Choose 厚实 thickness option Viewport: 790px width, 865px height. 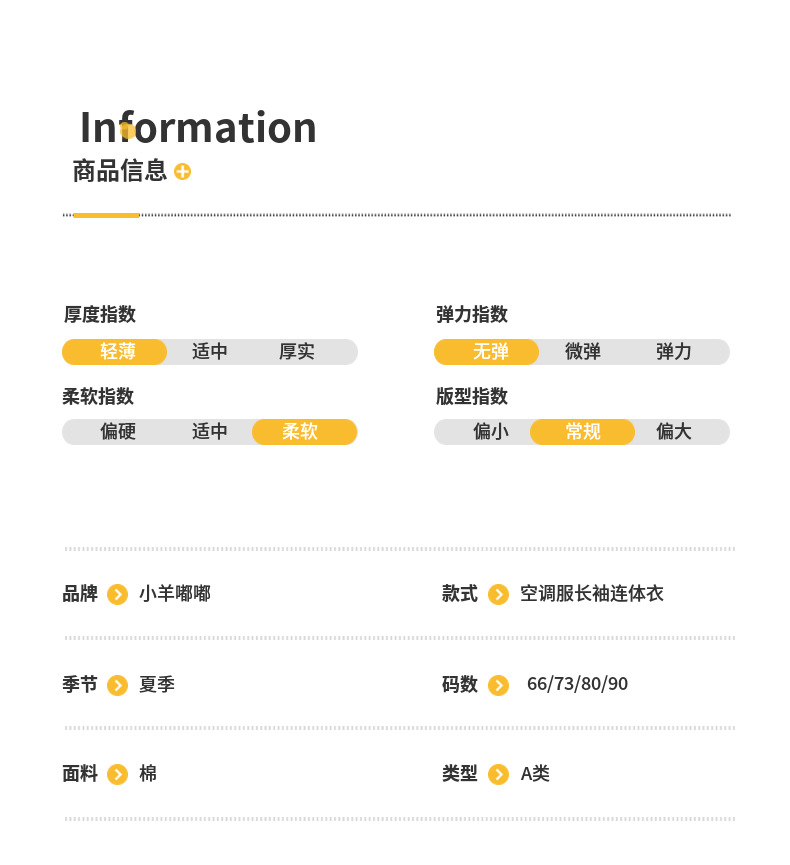(297, 352)
